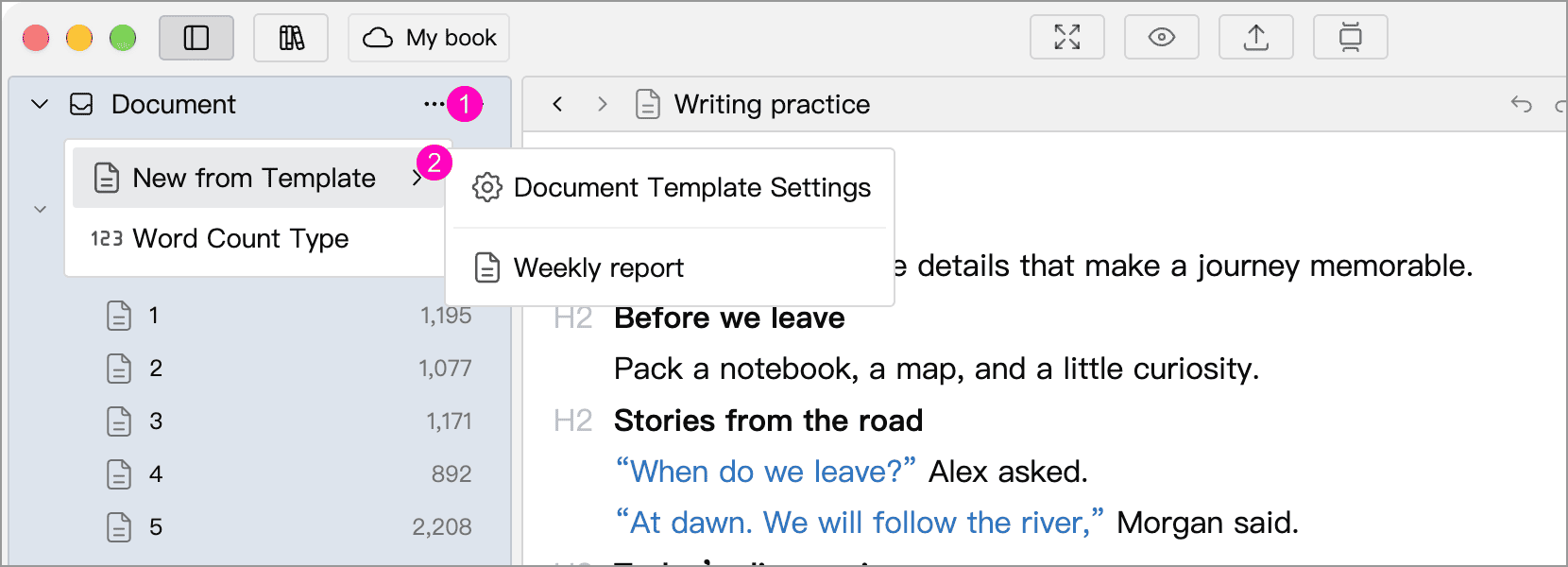This screenshot has width=1568, height=567.
Task: Click the Writing practice document icon
Action: [x=648, y=104]
